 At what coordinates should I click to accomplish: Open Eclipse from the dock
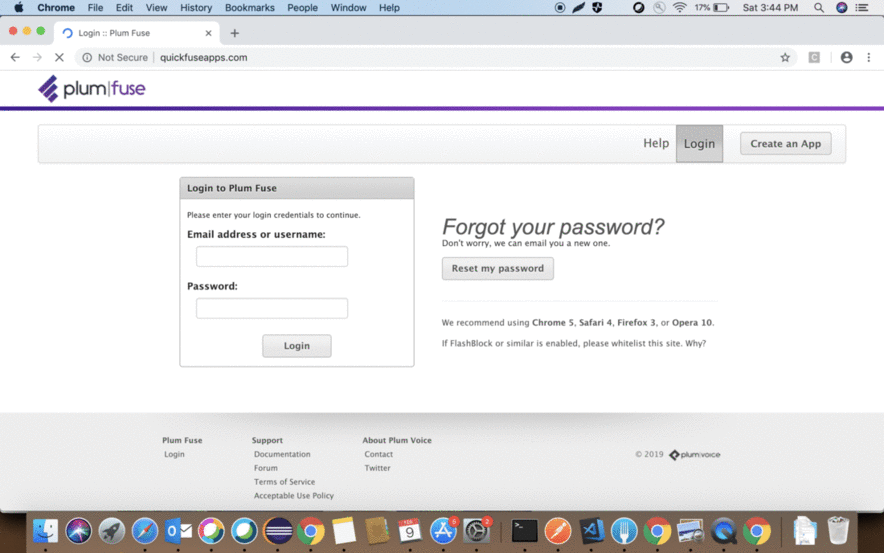(278, 530)
